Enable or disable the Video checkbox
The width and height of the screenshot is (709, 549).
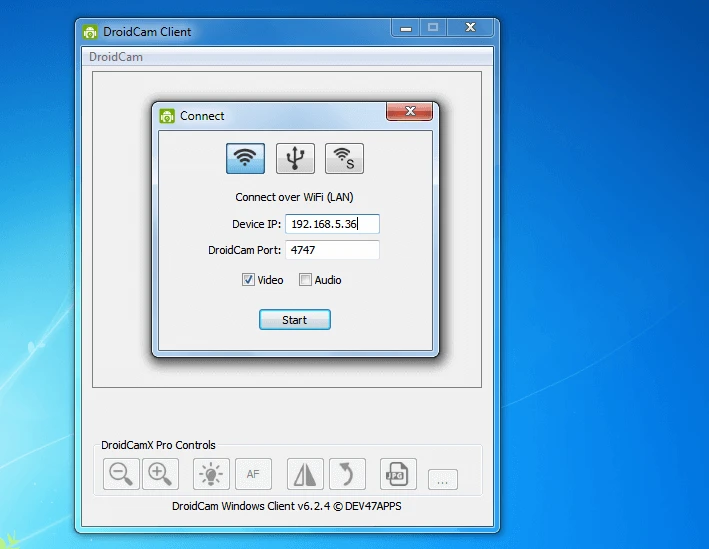tap(248, 280)
